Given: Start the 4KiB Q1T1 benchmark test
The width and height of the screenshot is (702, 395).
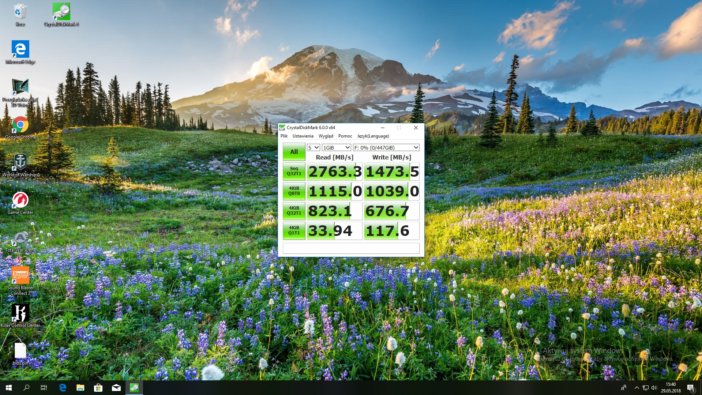Looking at the screenshot, I should pos(294,231).
